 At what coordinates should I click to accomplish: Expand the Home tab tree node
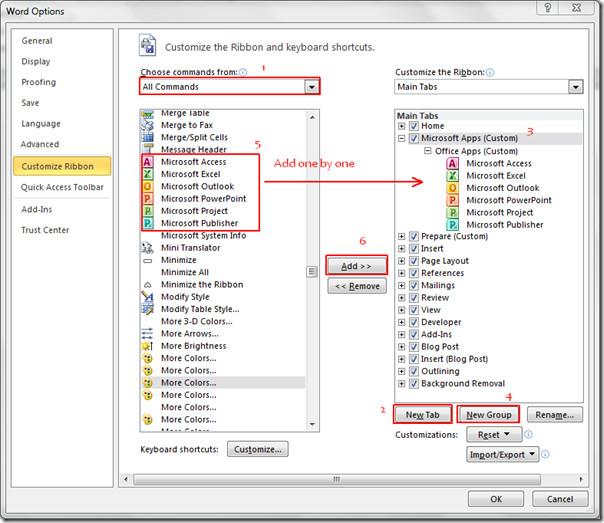tap(402, 127)
